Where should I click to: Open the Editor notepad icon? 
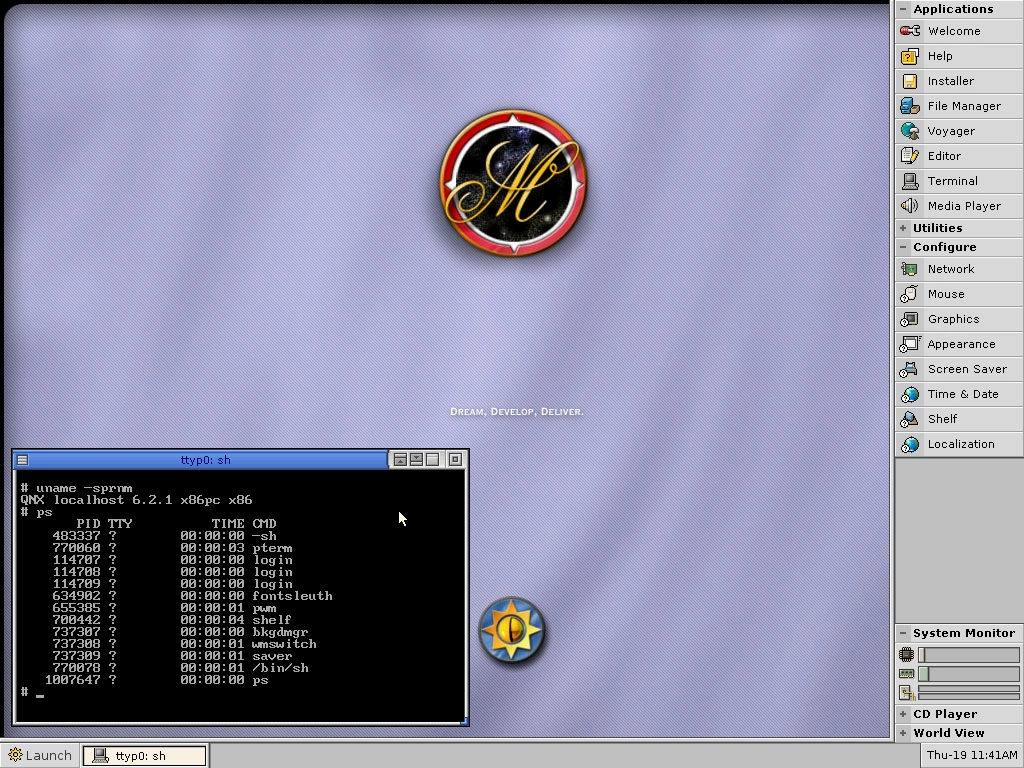(x=910, y=155)
